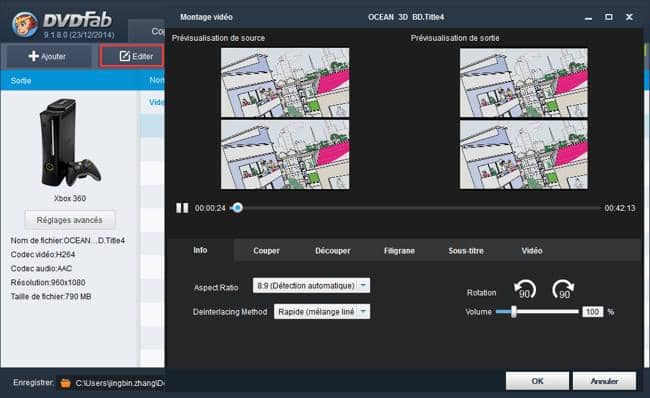
Task: Click the 'Taille de fichier:790 MB' text
Action: point(51,296)
